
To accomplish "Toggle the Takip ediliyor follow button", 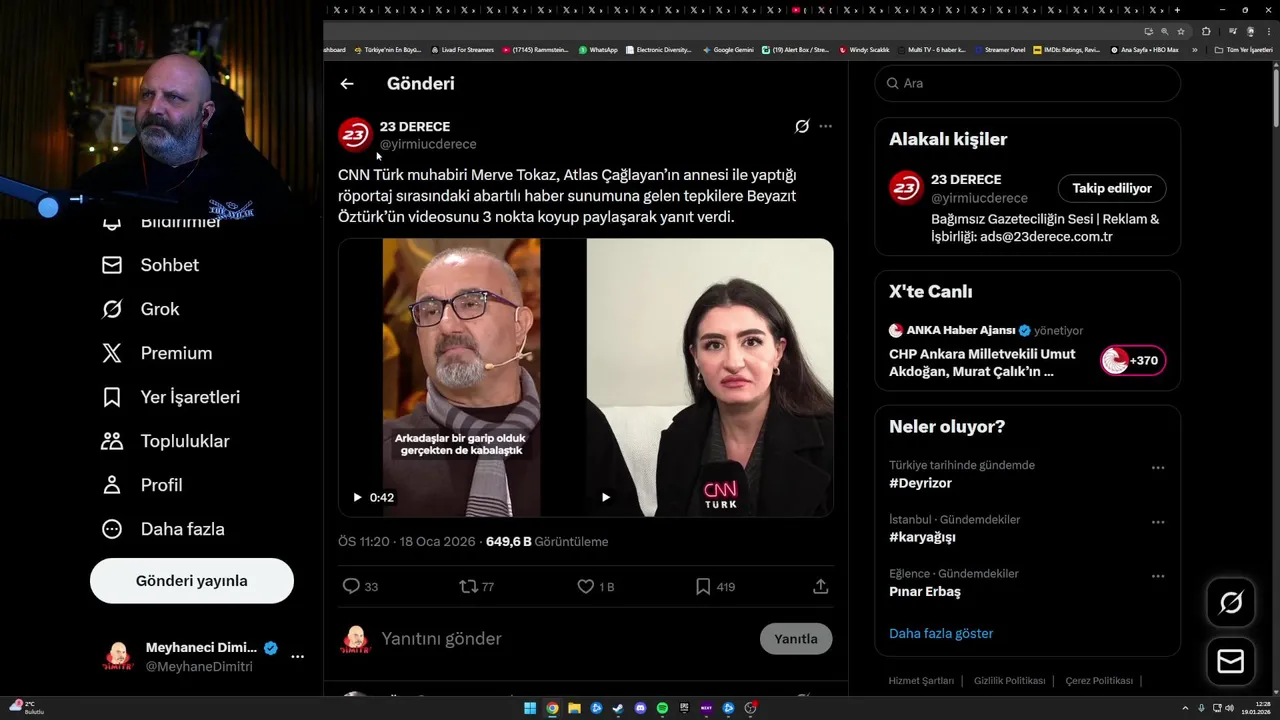I will (x=1112, y=188).
